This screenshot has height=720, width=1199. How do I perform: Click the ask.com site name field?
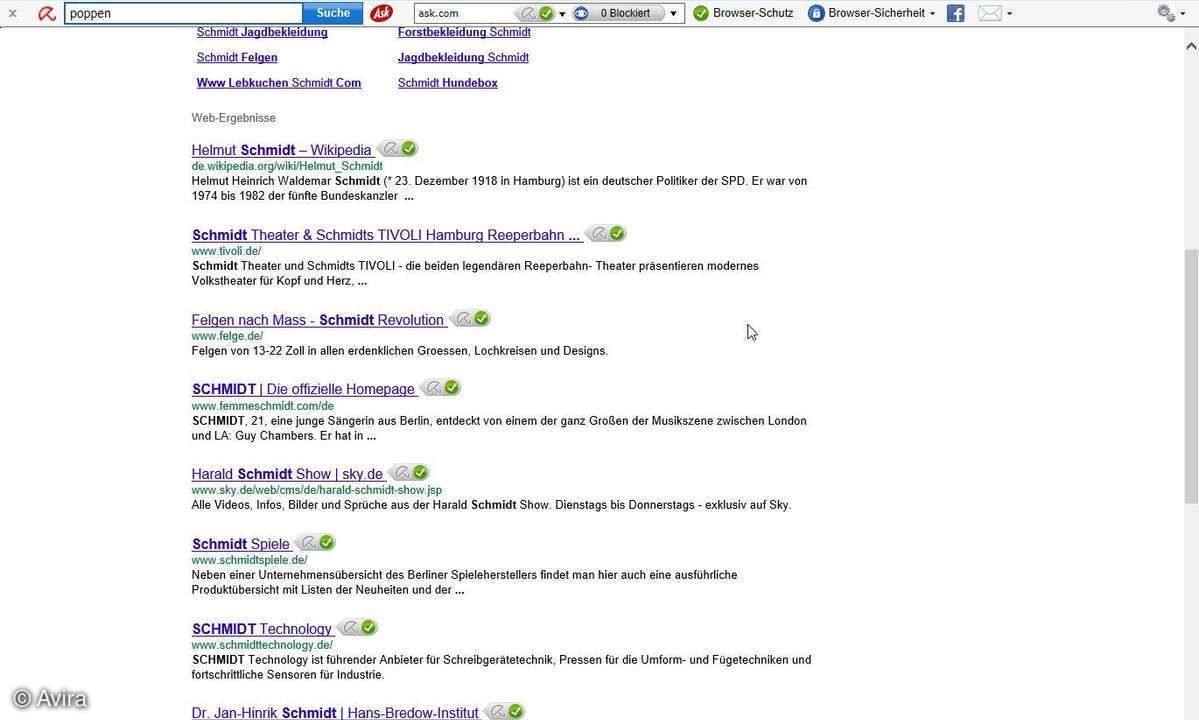465,13
